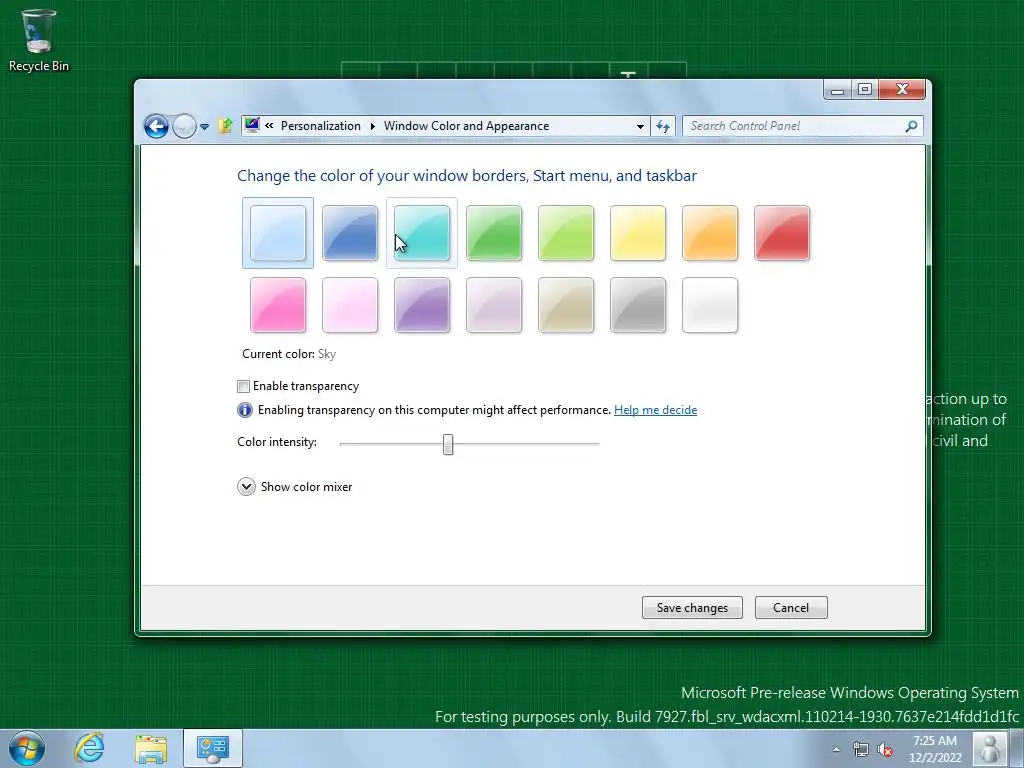Pick the teal Sea color swatch
This screenshot has width=1024, height=768.
click(422, 233)
